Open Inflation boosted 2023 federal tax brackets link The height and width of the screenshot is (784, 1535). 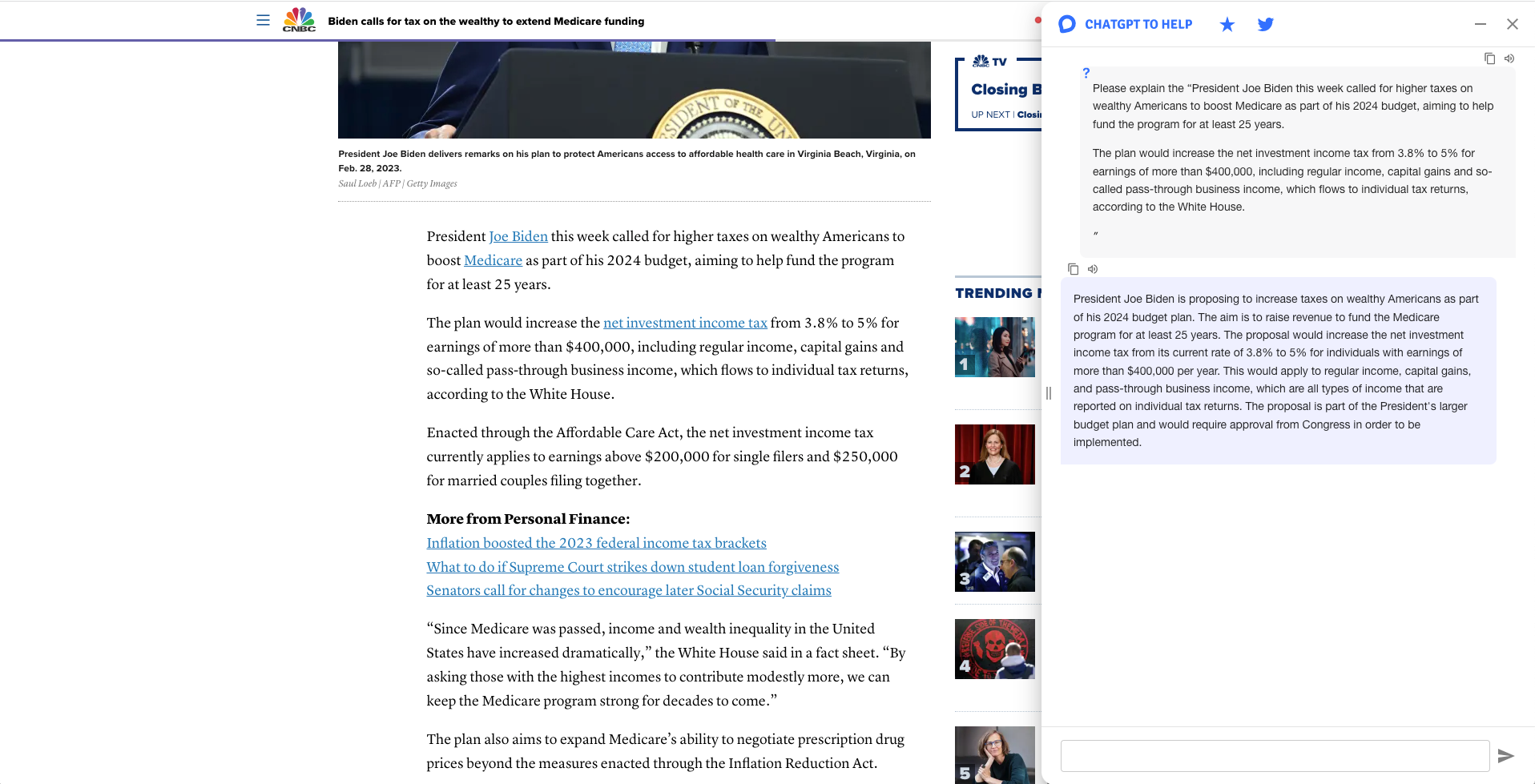596,543
